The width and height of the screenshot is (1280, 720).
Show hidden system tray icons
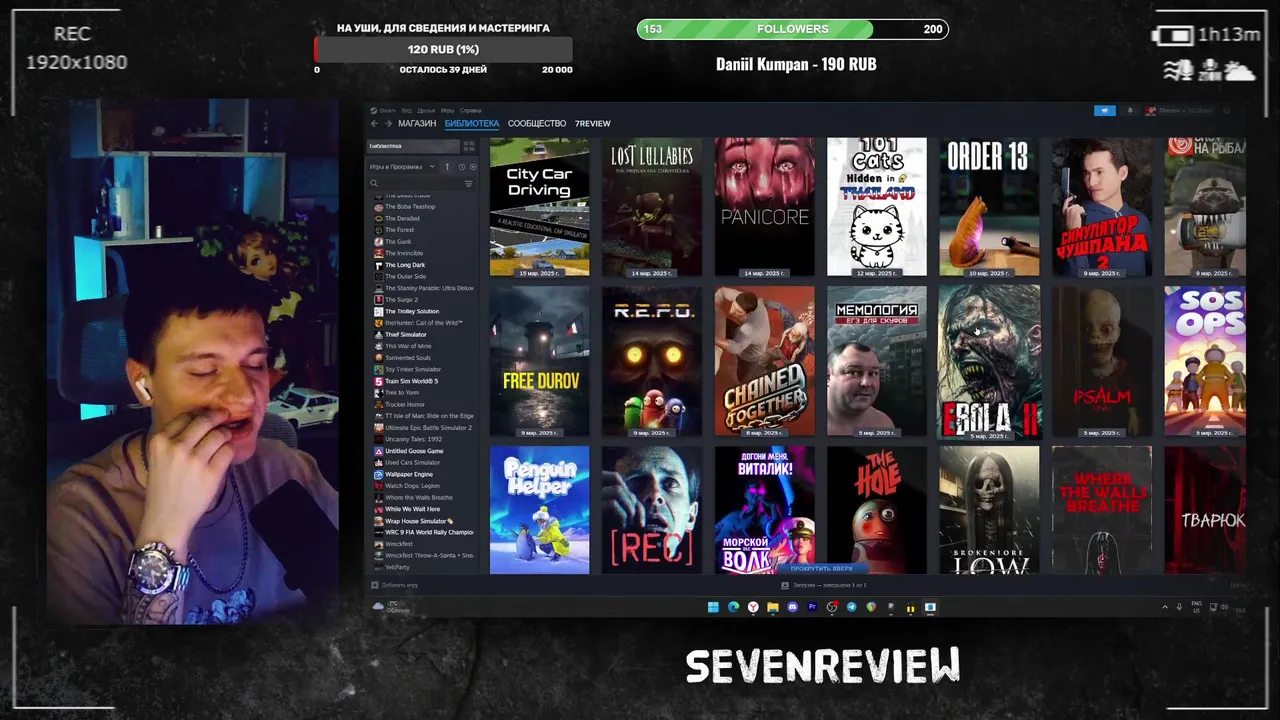1165,607
